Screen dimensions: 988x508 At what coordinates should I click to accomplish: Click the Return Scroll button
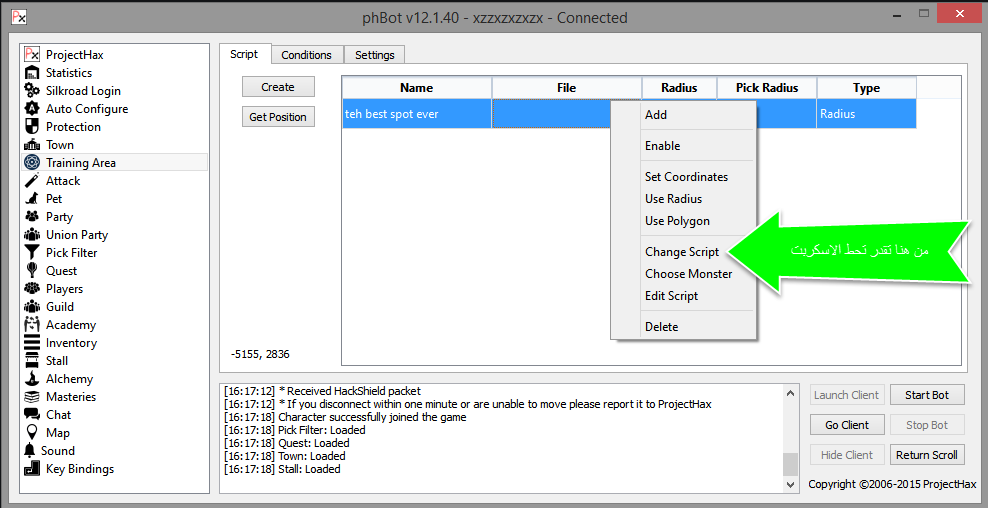927,454
